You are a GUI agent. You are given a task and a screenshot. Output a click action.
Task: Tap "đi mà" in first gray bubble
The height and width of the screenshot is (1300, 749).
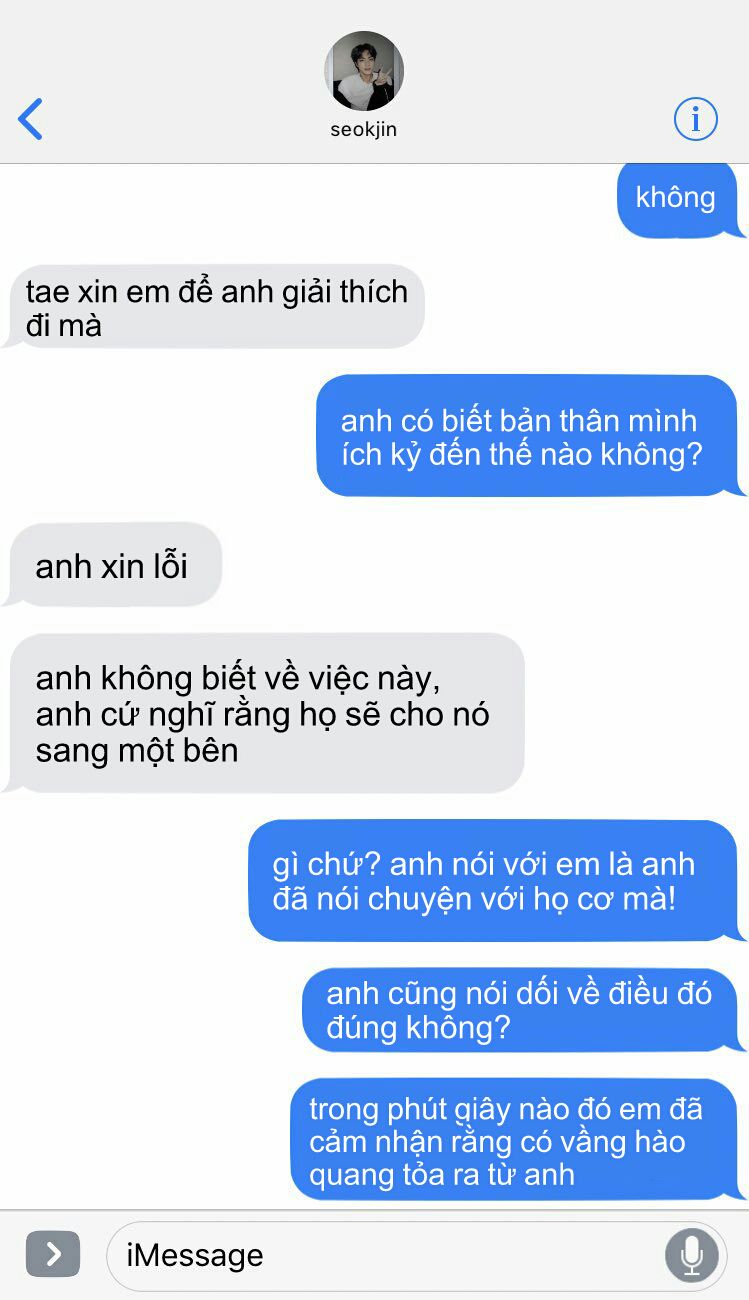64,325
